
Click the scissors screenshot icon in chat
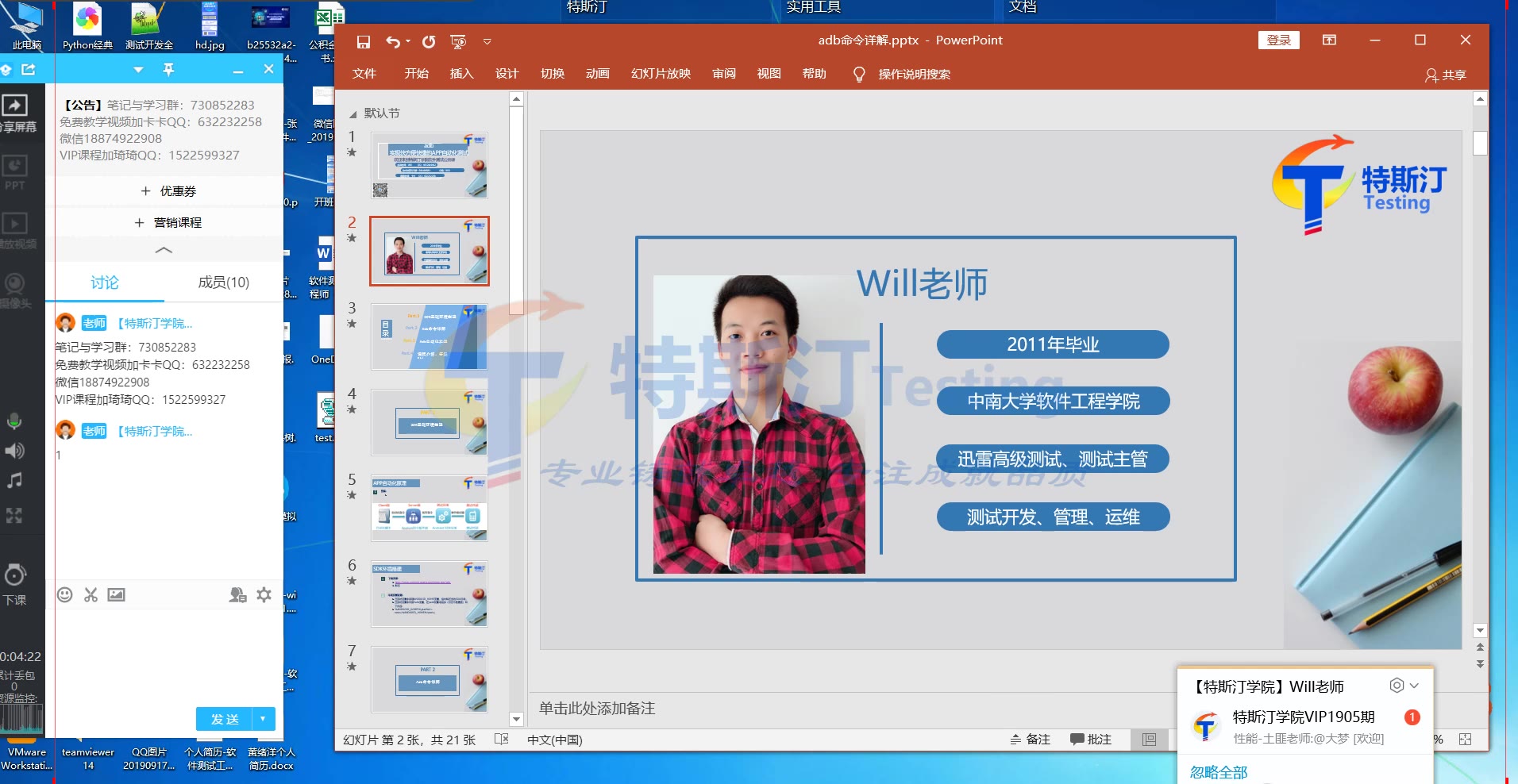pyautogui.click(x=91, y=594)
